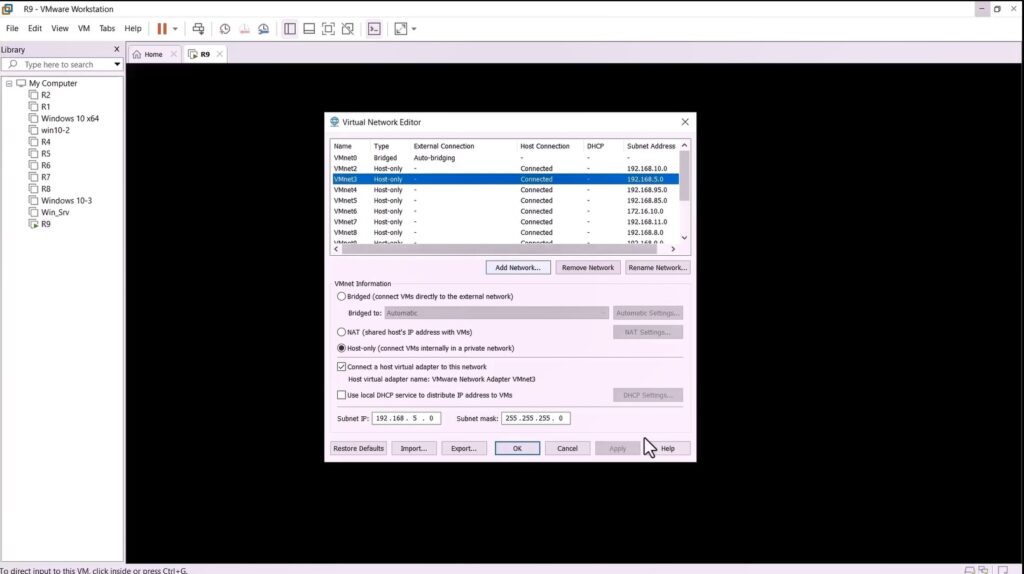
Task: Expand the library search dropdown arrow
Action: [117, 65]
